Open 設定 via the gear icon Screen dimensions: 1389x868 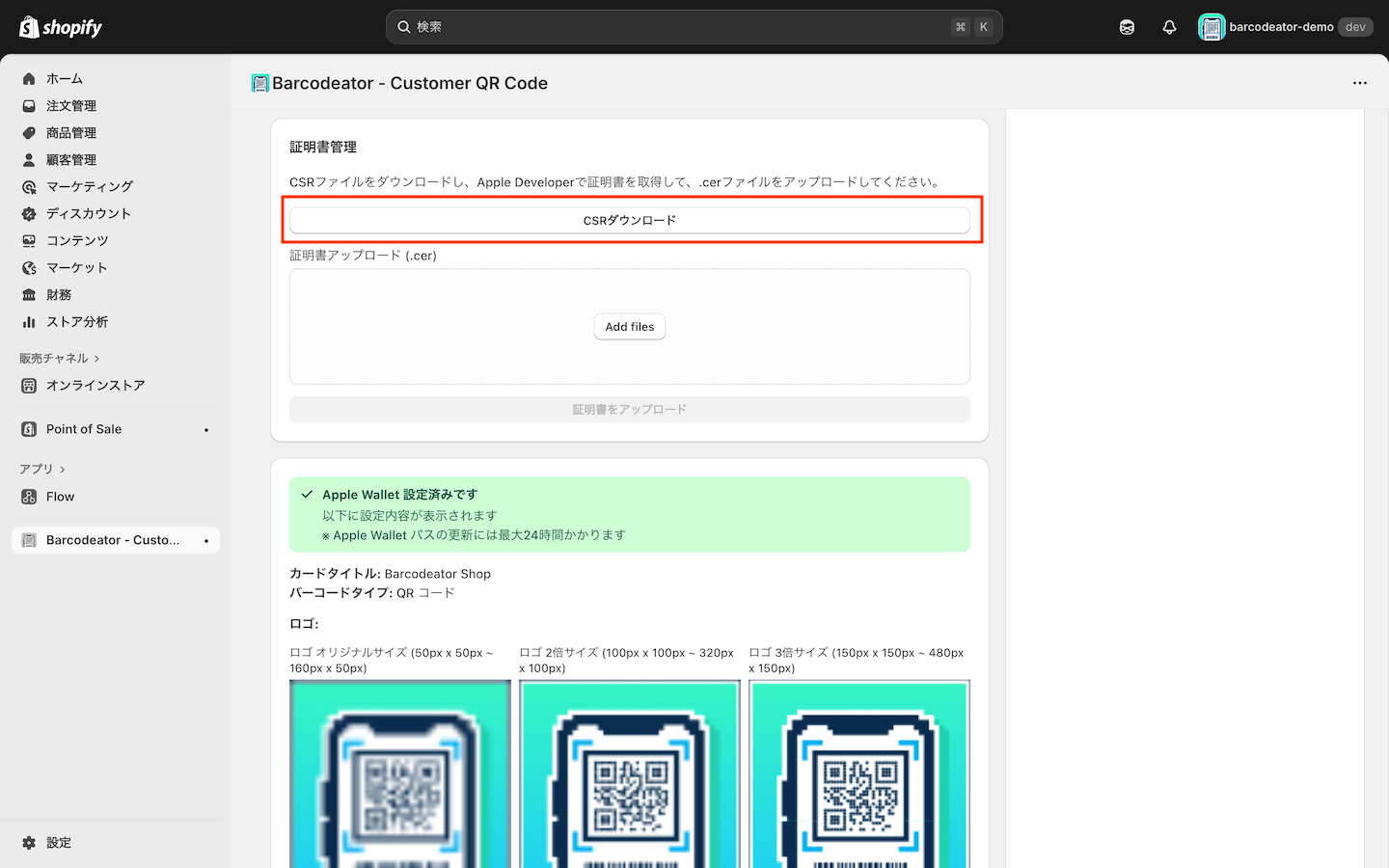28,842
